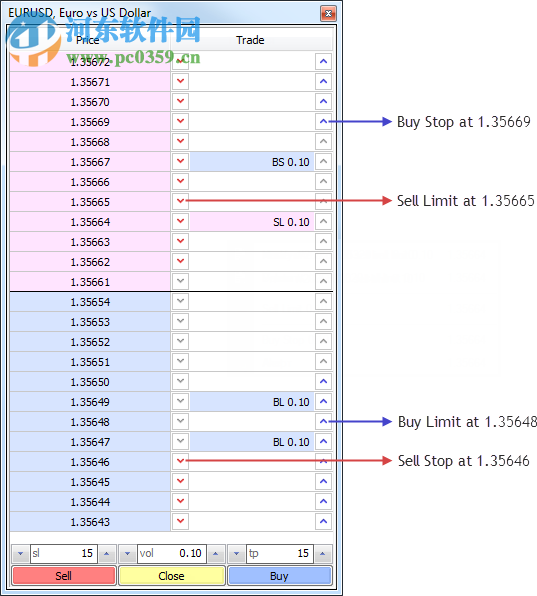The width and height of the screenshot is (537, 596).
Task: Click the gray down arrow in row 1.35652
Action: coord(181,341)
